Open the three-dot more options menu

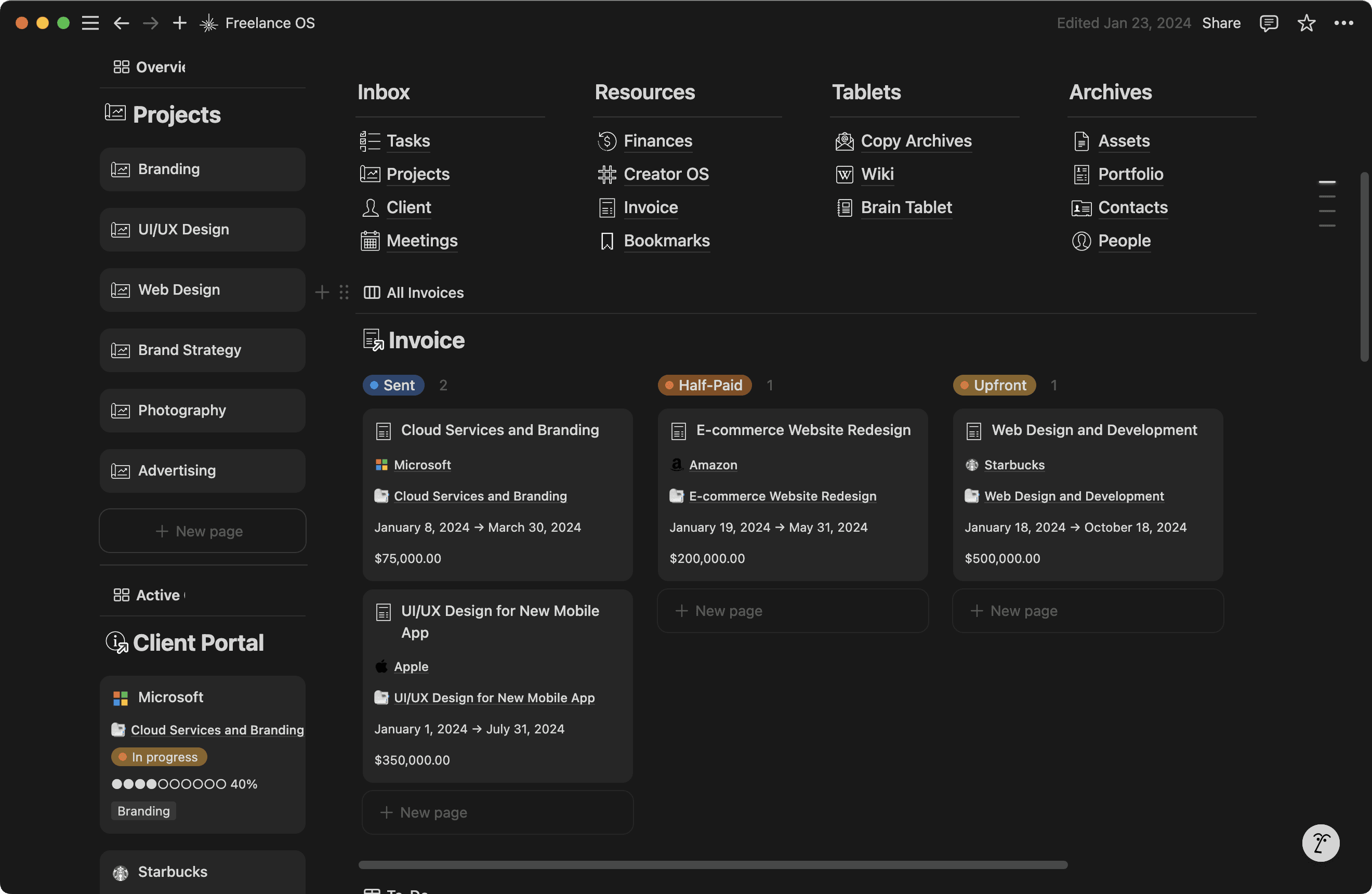pos(1344,23)
